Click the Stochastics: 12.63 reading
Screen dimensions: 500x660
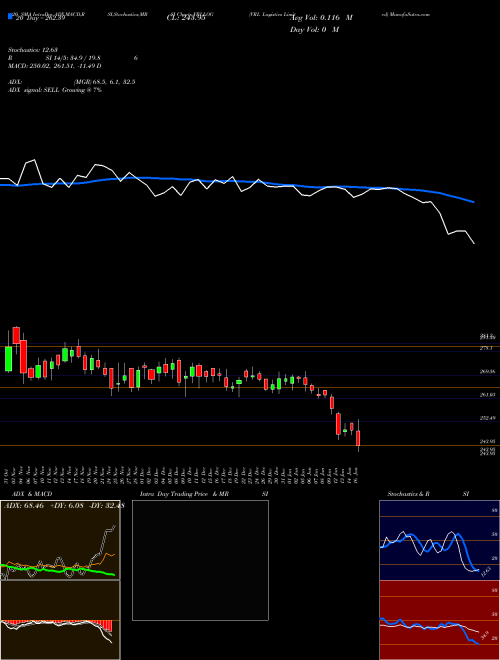point(32,50)
